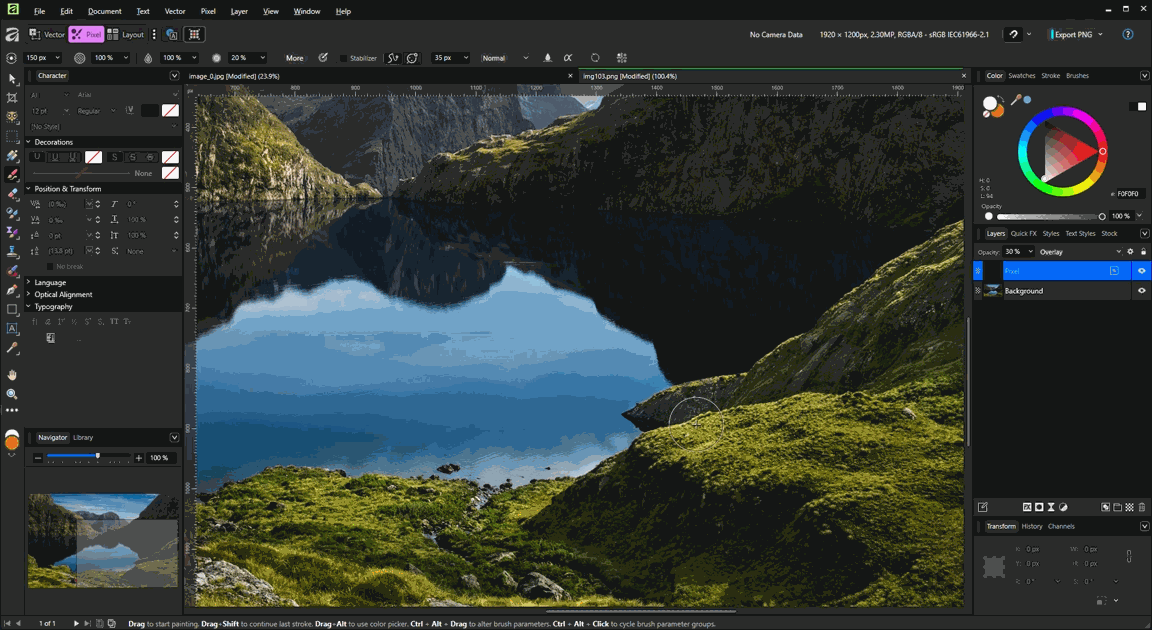1152x630 pixels.
Task: Expand the Optical Alignment section
Action: (29, 294)
